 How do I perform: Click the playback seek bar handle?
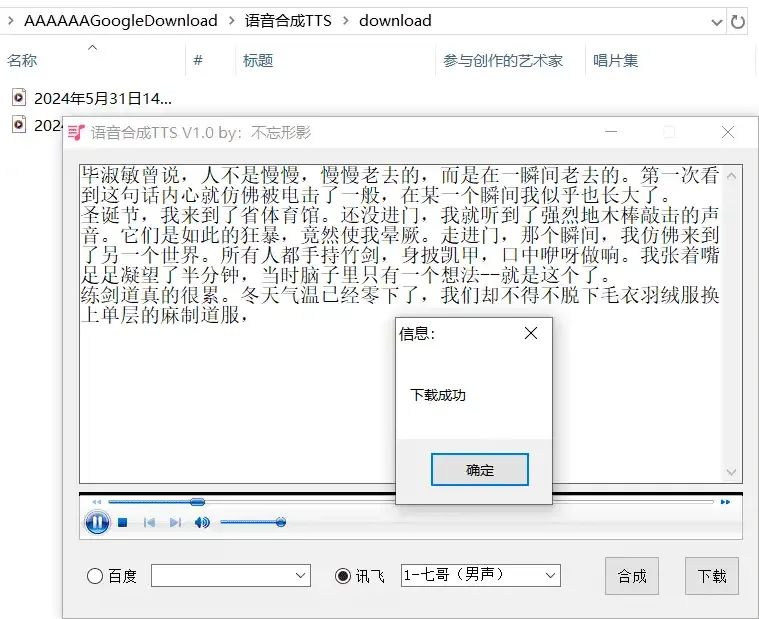click(197, 502)
